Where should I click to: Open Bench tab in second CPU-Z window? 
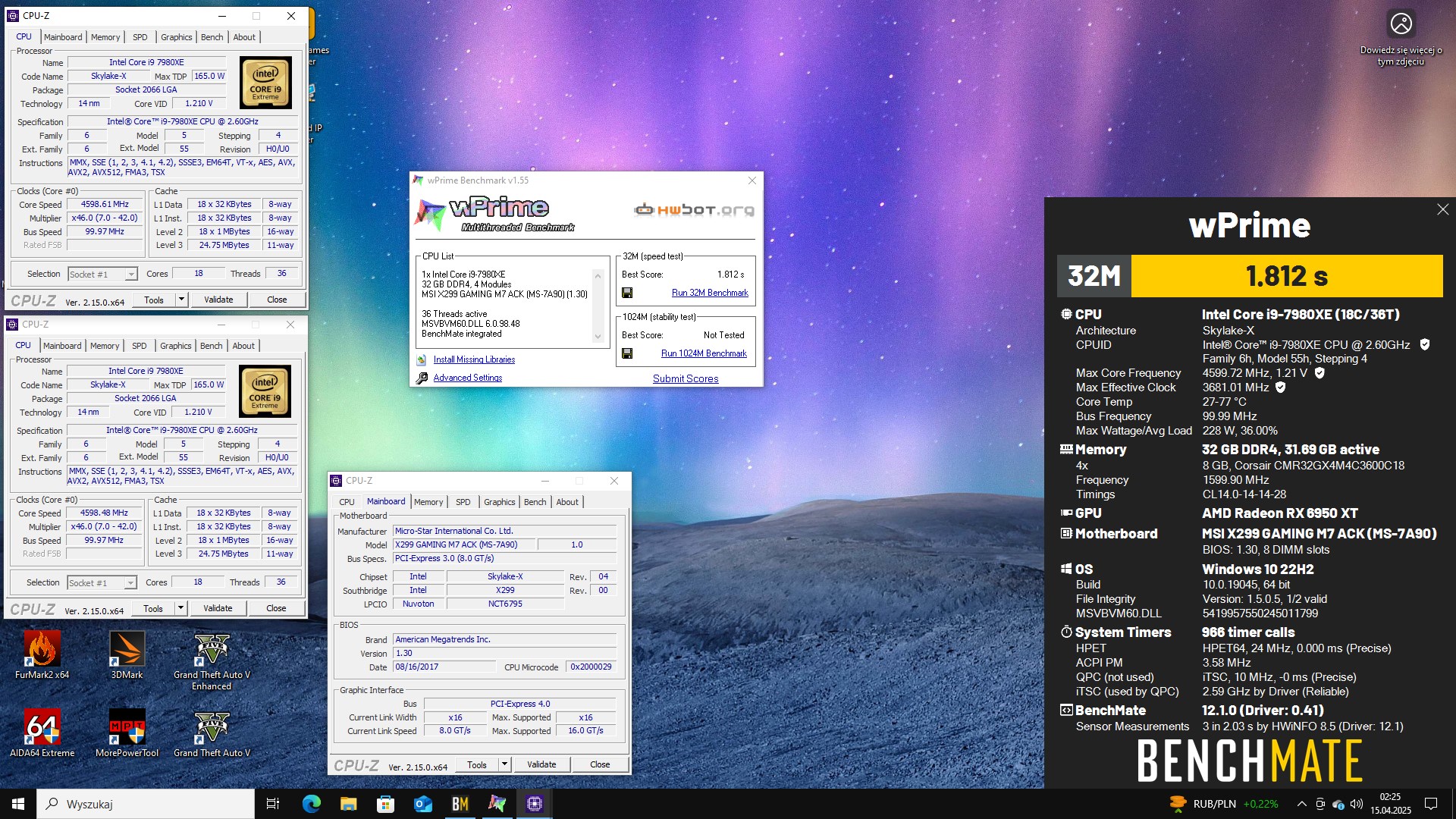click(x=212, y=346)
